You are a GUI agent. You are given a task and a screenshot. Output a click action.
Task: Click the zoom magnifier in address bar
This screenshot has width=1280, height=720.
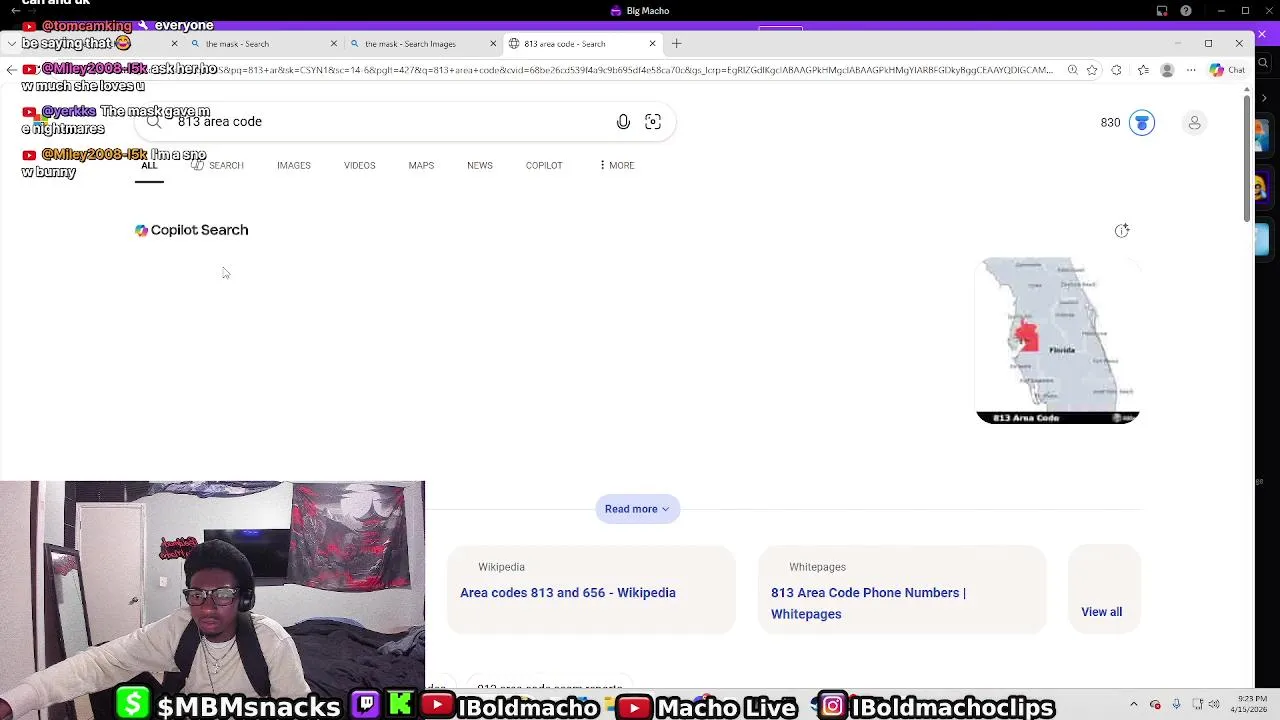pyautogui.click(x=1072, y=70)
